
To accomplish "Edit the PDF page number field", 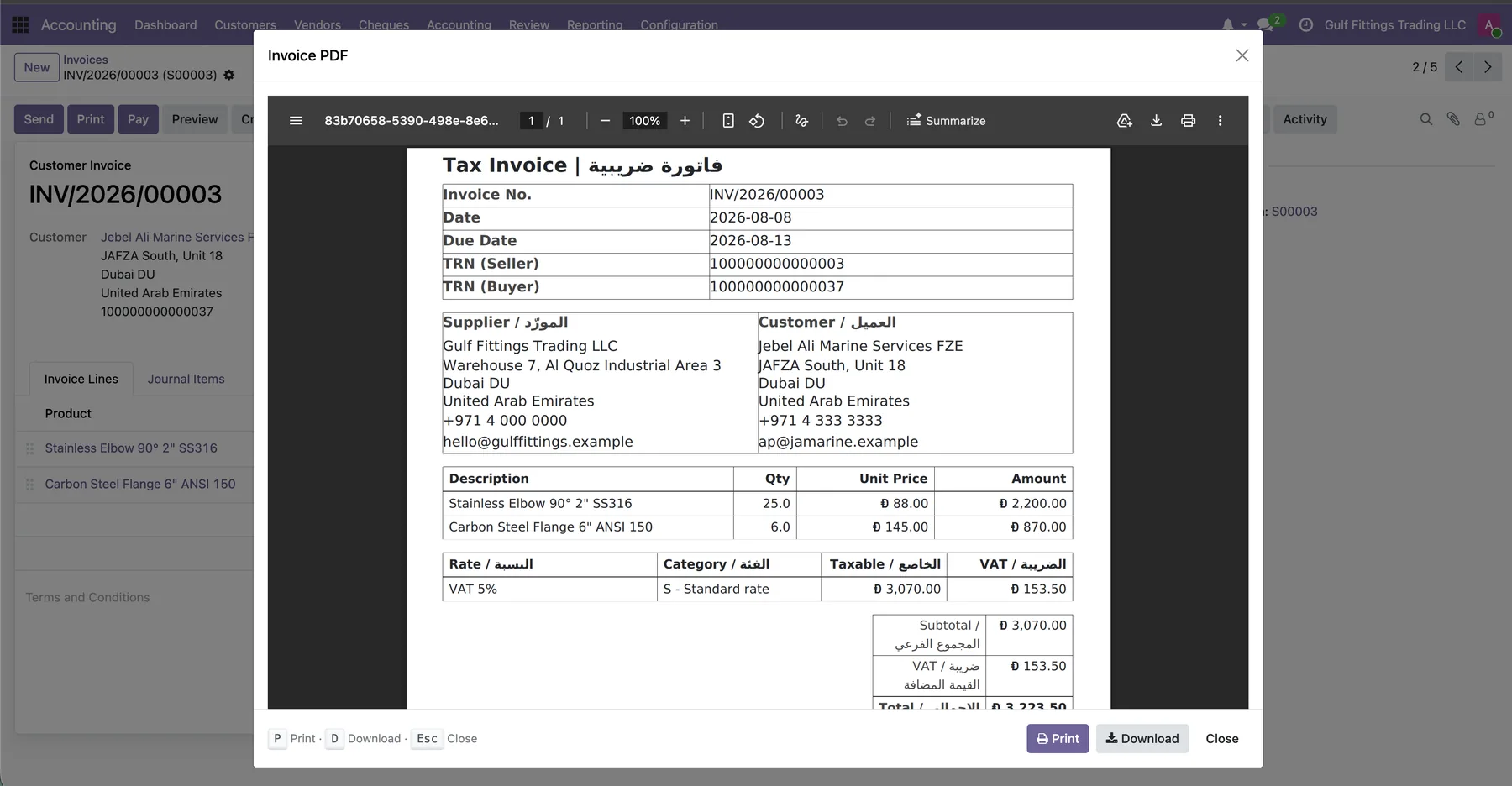I will click(531, 121).
